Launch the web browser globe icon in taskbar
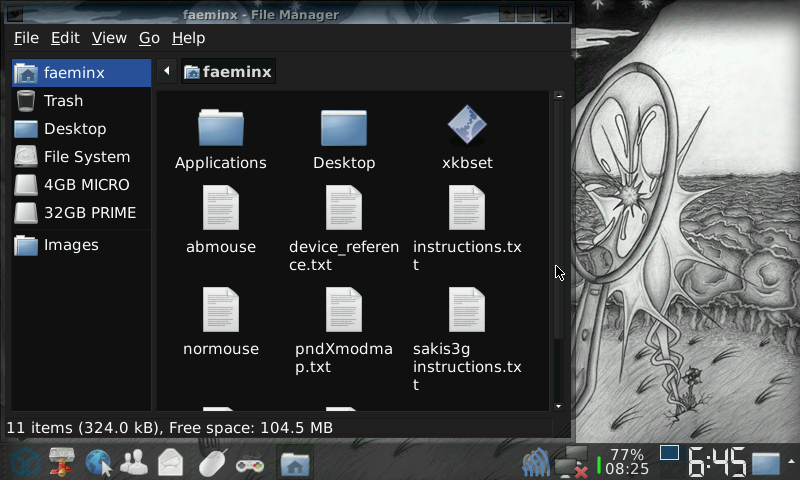 pyautogui.click(x=98, y=463)
